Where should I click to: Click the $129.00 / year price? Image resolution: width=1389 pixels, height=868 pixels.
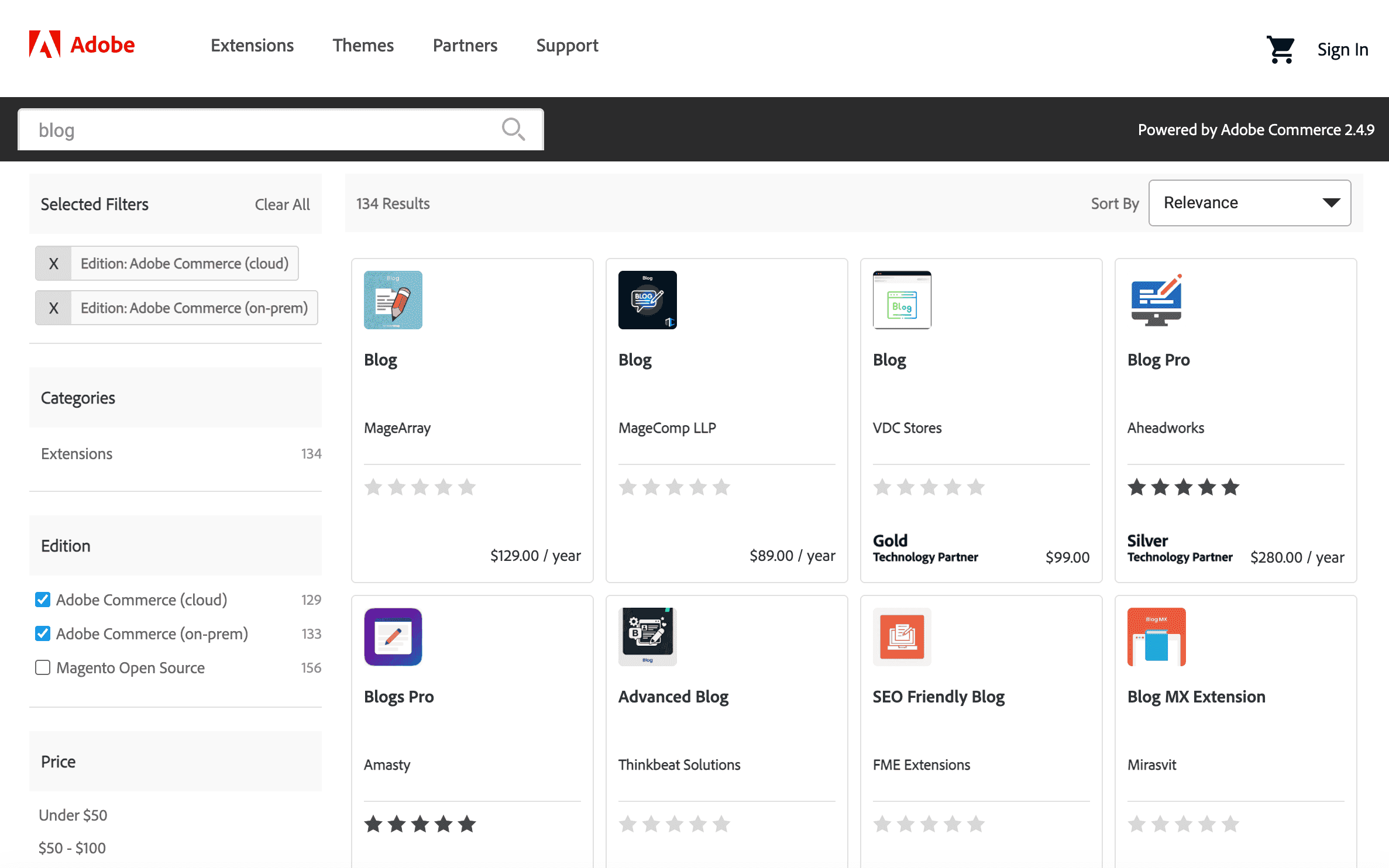pos(535,556)
